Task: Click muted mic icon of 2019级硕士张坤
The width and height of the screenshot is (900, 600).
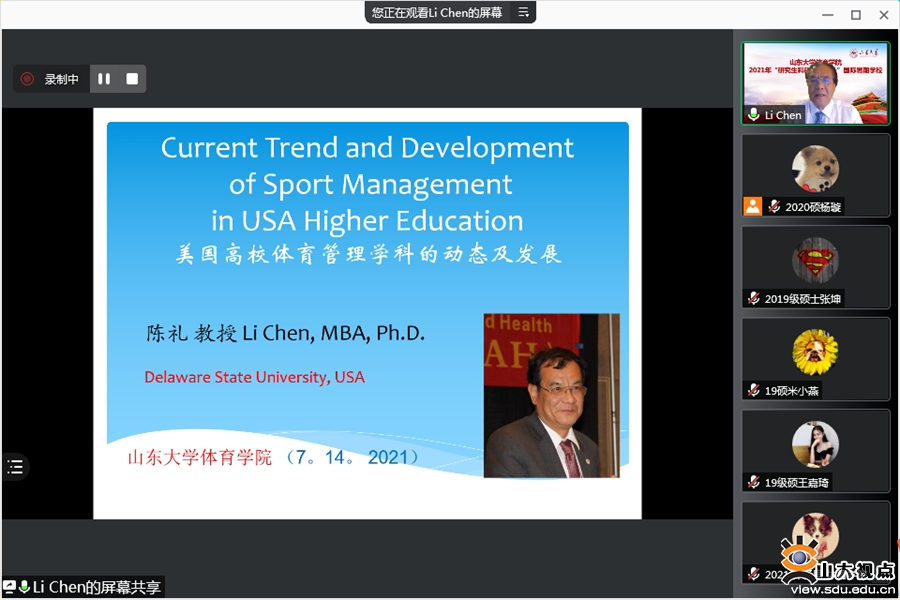Action: click(754, 299)
